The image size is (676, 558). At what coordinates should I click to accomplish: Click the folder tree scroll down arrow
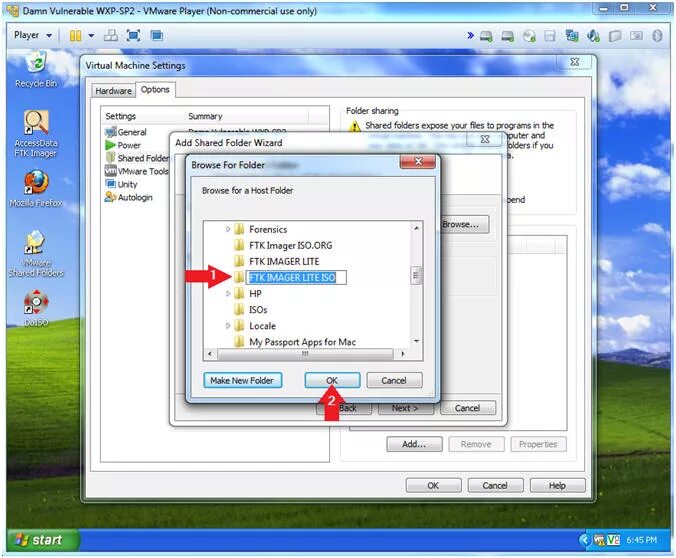point(416,341)
